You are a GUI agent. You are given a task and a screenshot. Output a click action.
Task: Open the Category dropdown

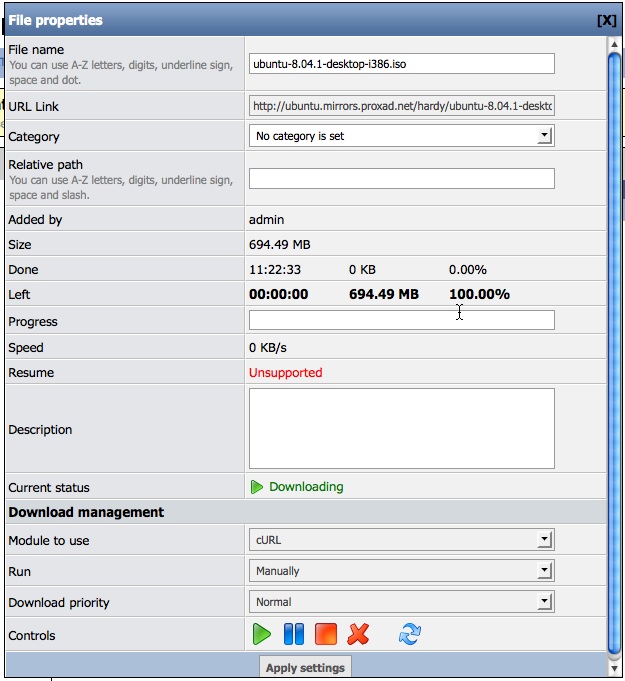(x=401, y=136)
